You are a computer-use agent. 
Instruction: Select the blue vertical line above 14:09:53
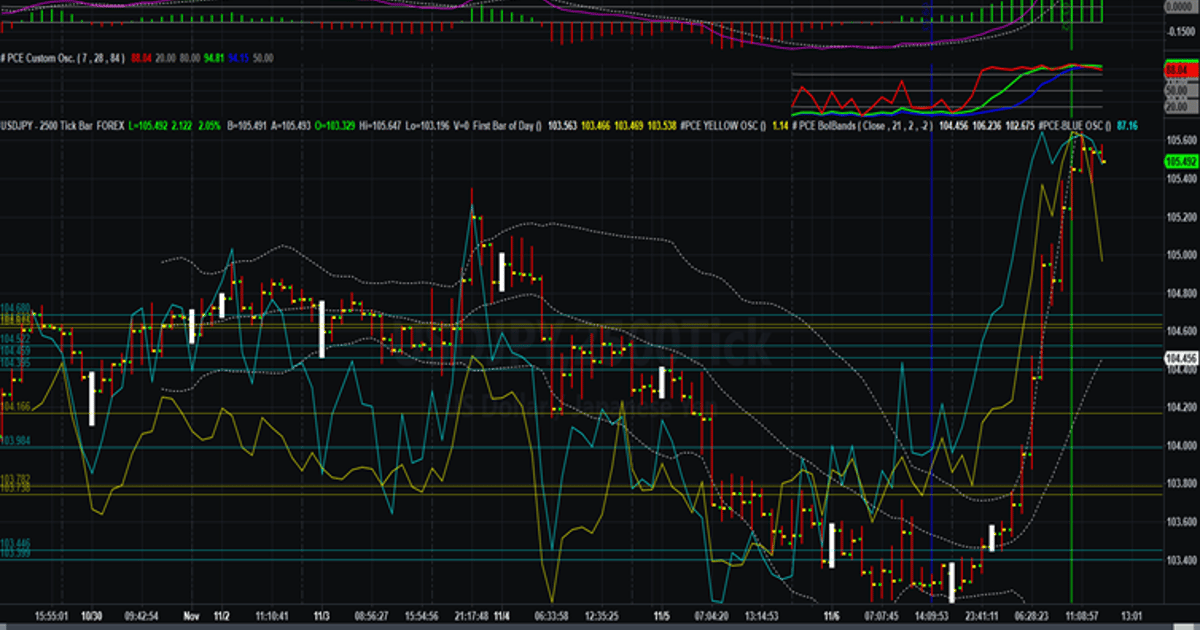point(932,300)
